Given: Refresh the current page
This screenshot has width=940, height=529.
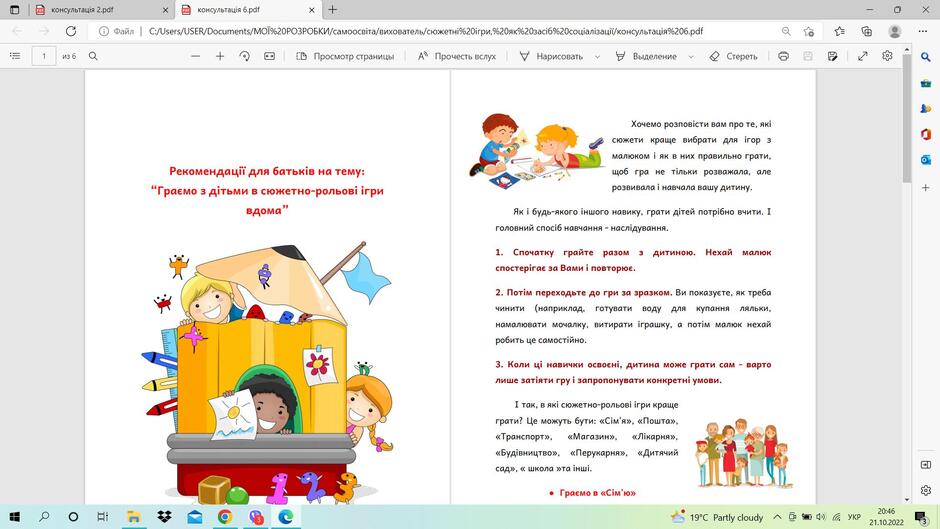Looking at the screenshot, I should click(71, 31).
